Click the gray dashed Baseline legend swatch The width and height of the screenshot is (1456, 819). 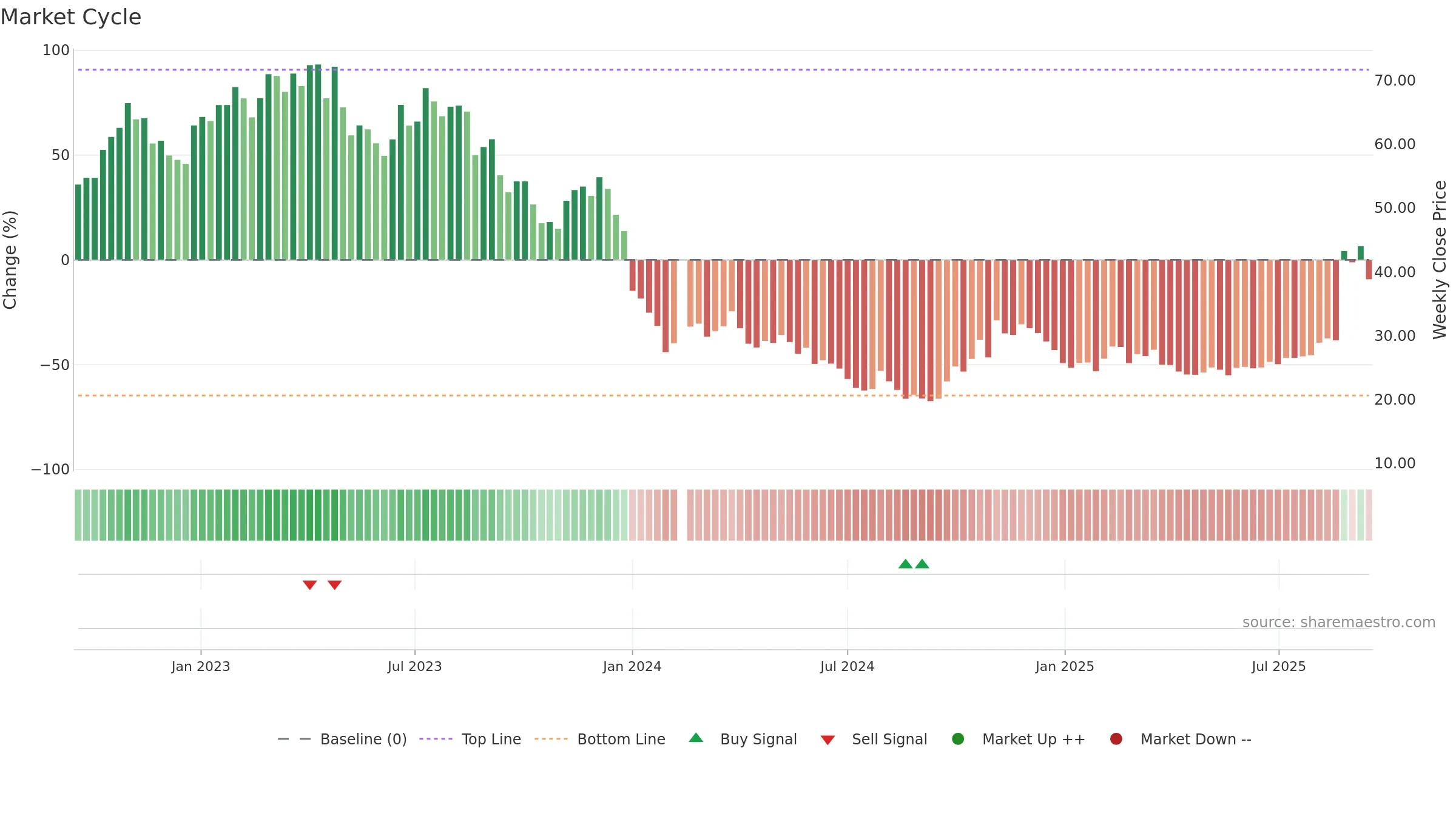pyautogui.click(x=294, y=739)
